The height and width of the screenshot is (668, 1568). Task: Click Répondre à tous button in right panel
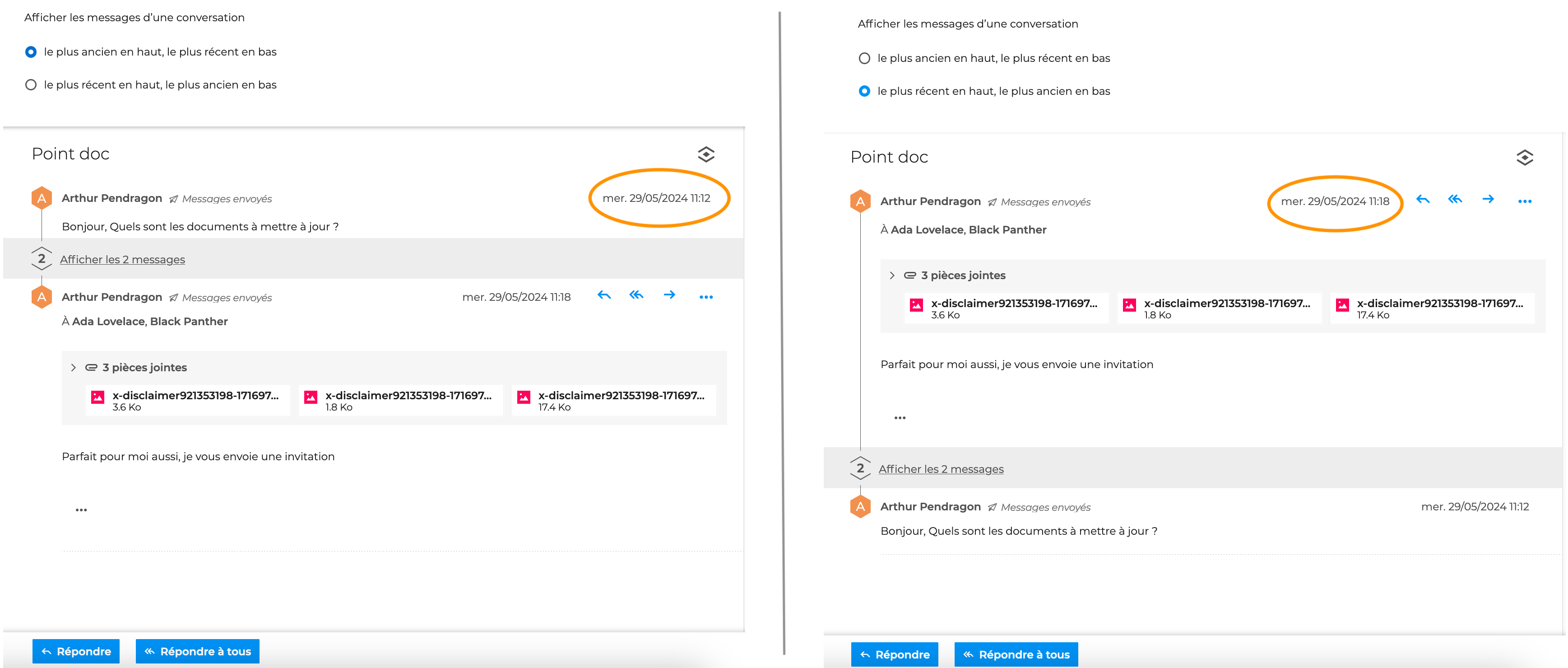coord(1016,654)
